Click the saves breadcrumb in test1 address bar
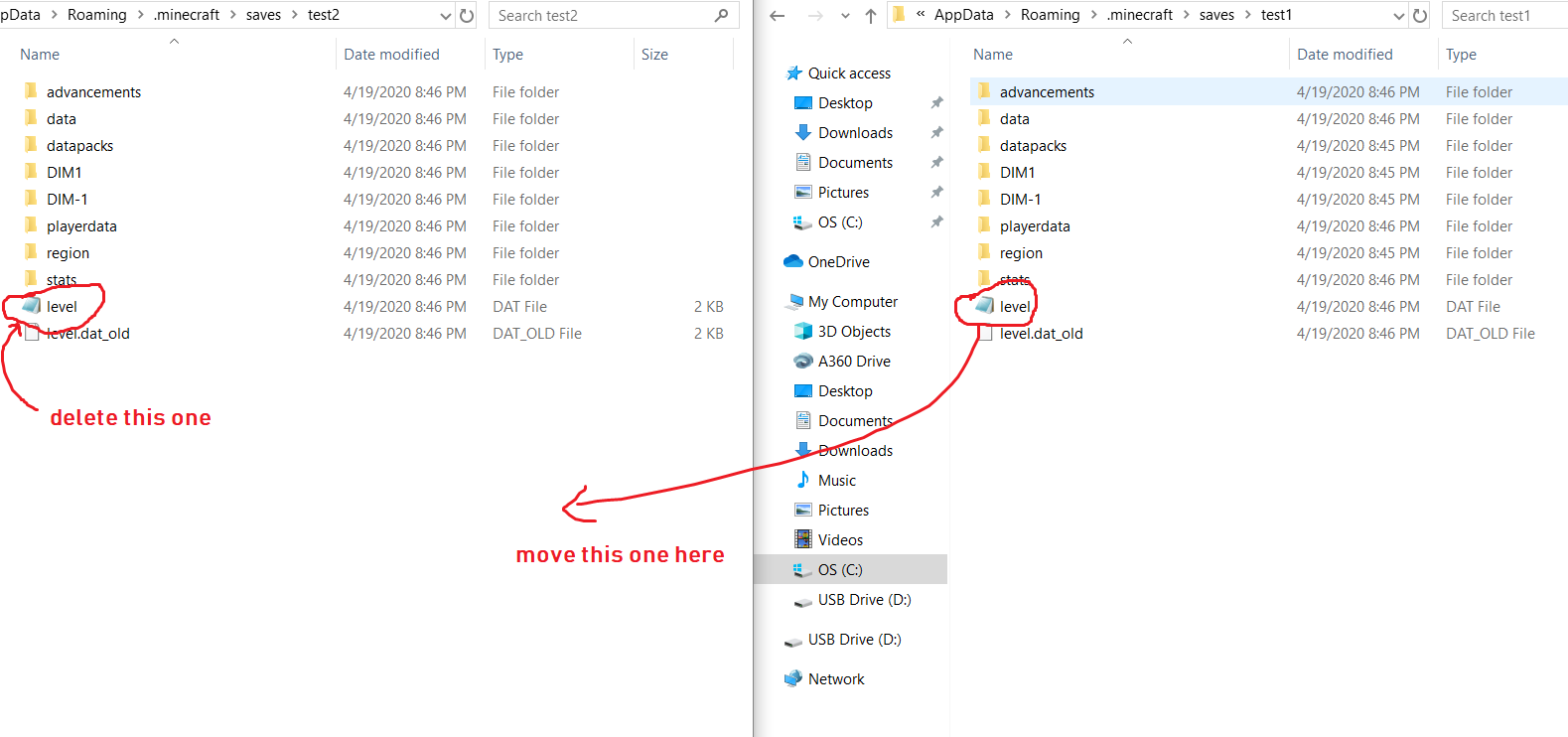Viewport: 1568px width, 737px height. click(x=1216, y=15)
